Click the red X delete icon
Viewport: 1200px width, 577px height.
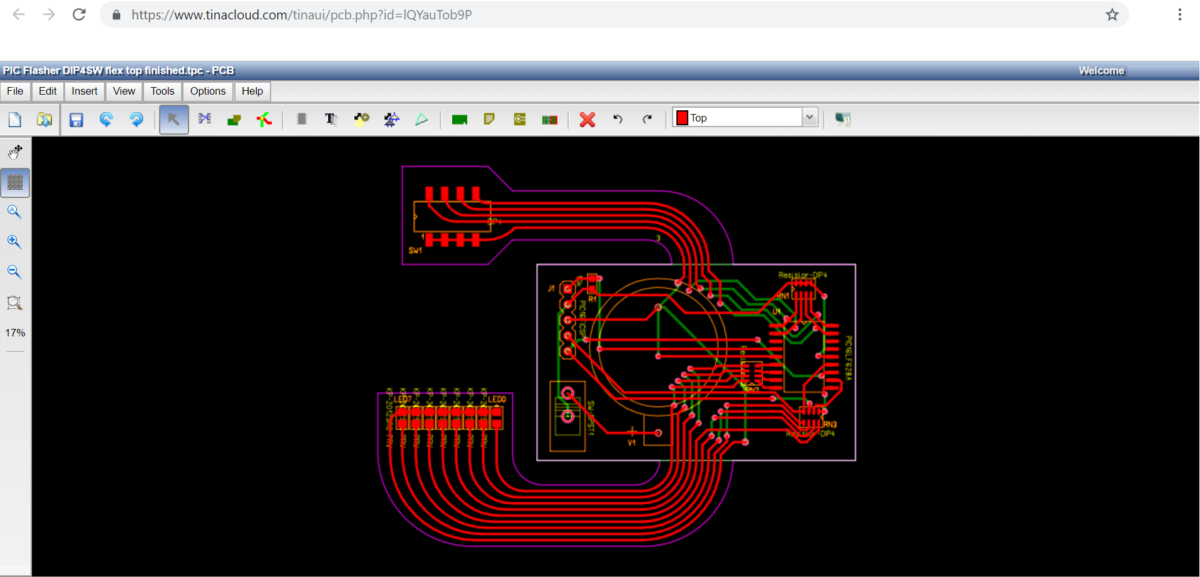coord(587,119)
